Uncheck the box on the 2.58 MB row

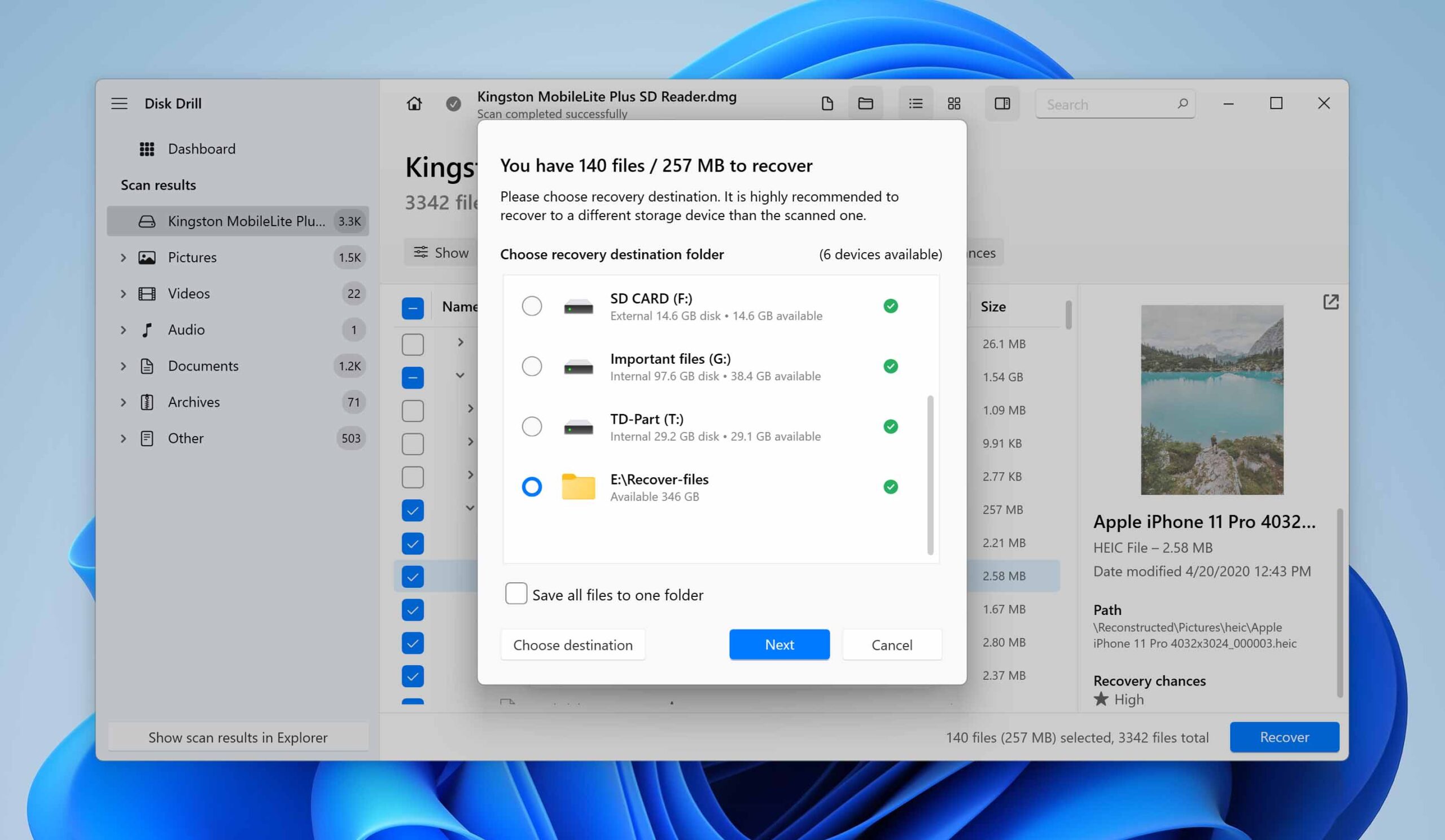pos(412,577)
